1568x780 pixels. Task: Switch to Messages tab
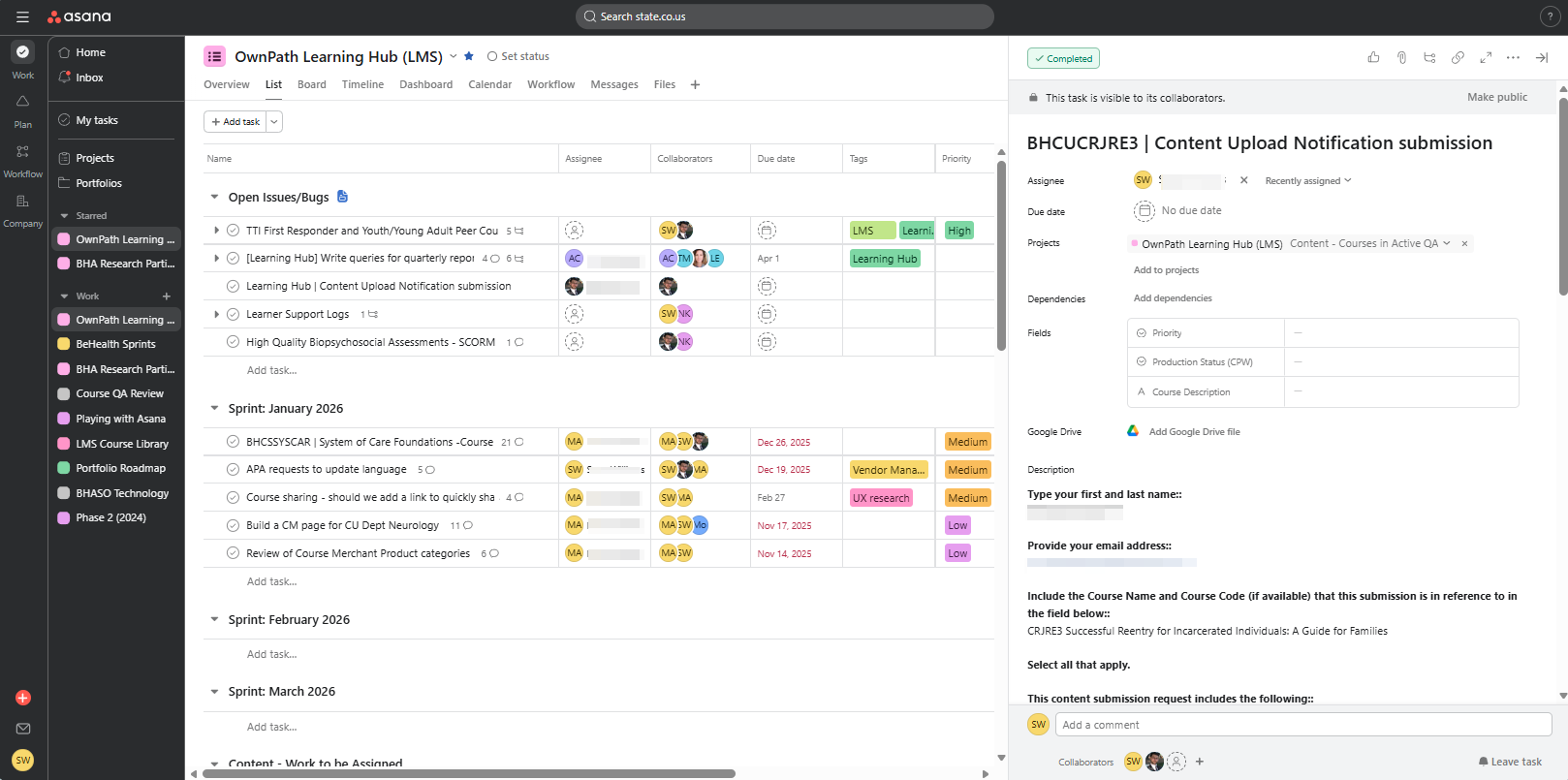(x=614, y=84)
